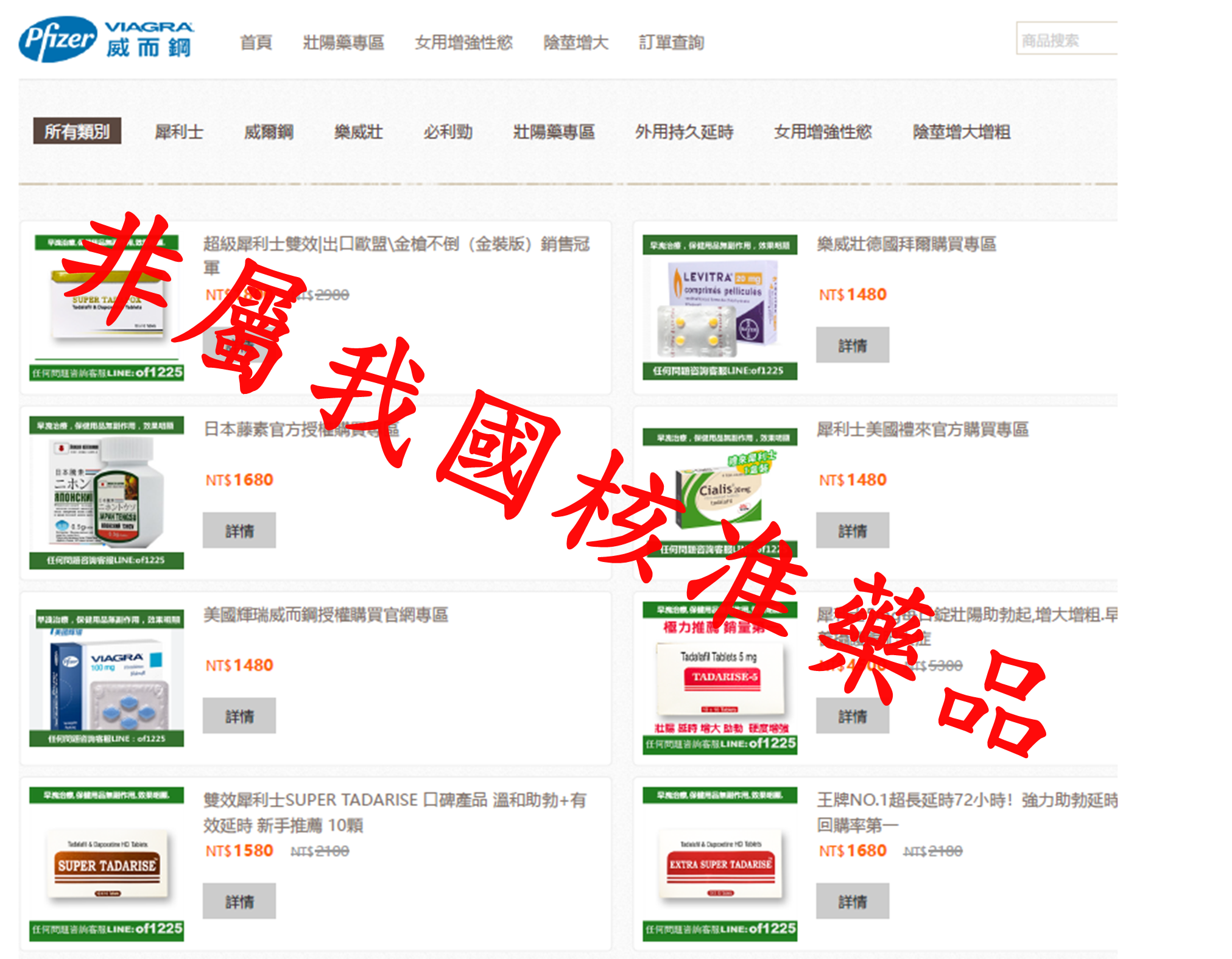Image resolution: width=1232 pixels, height=959 pixels.
Task: Open 陰莖增大 in top navigation
Action: [576, 43]
